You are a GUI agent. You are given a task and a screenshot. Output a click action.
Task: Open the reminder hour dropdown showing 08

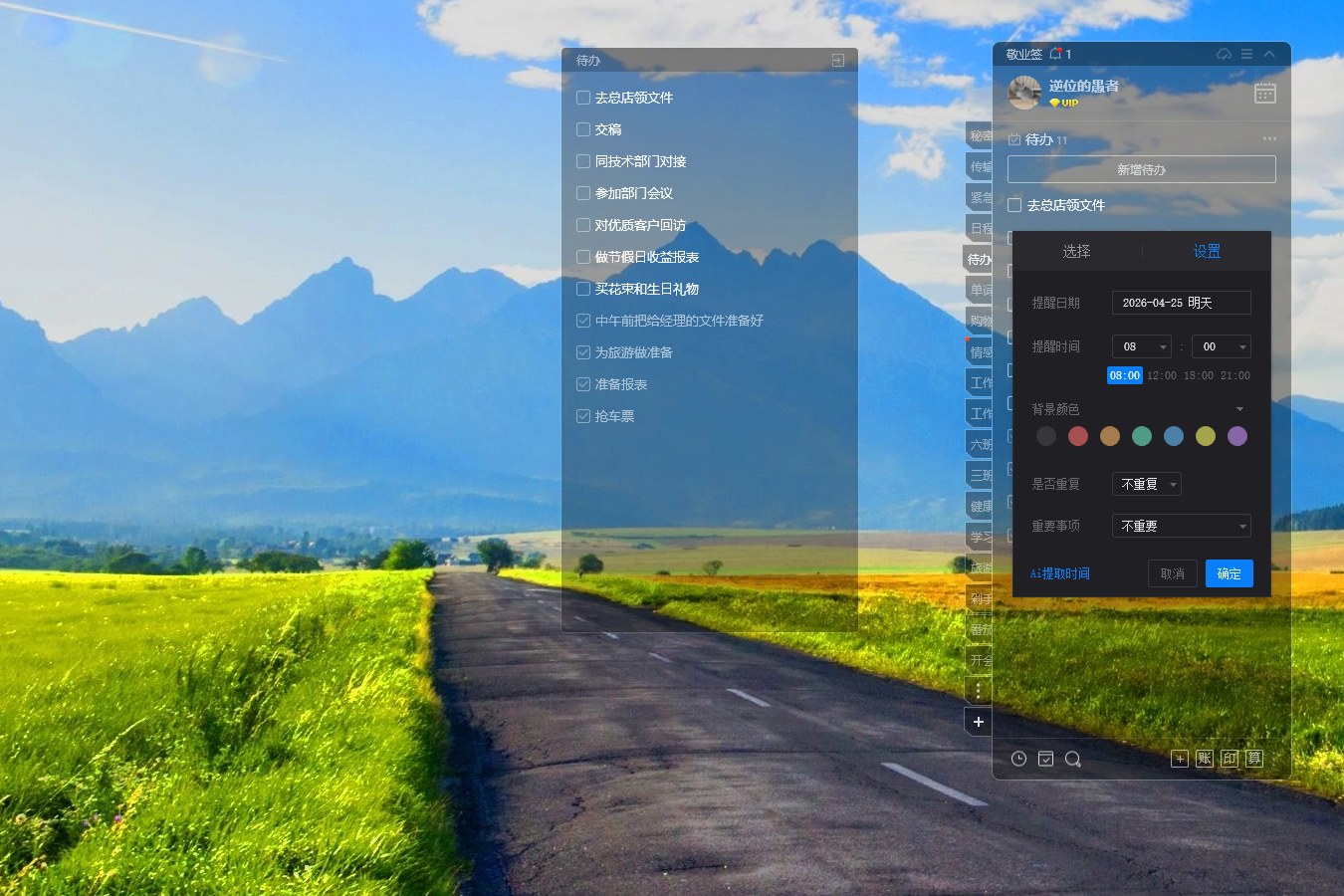click(1141, 346)
